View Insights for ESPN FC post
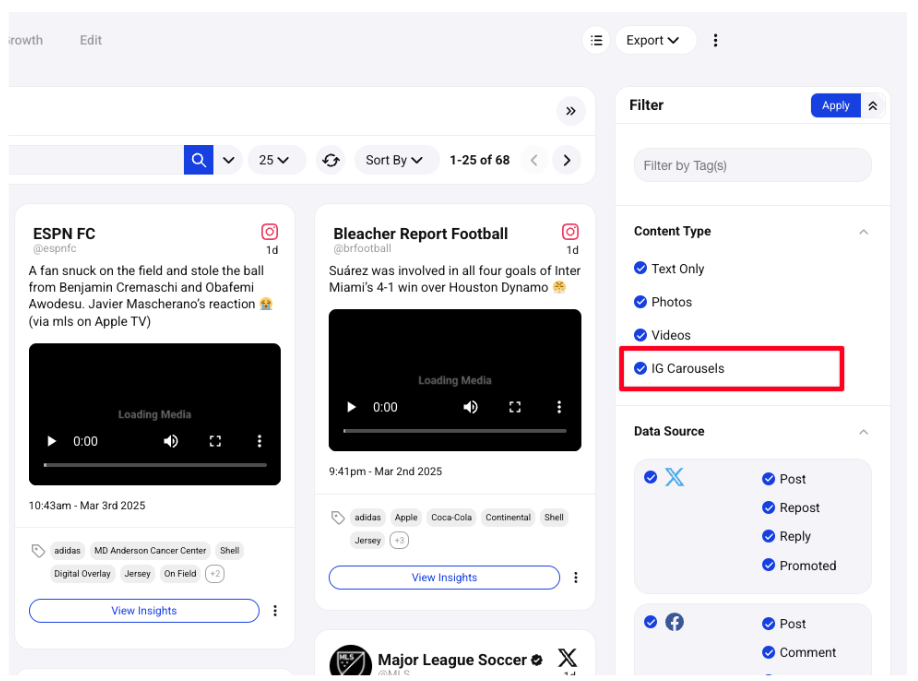Screen dimensions: 918x681 (144, 611)
